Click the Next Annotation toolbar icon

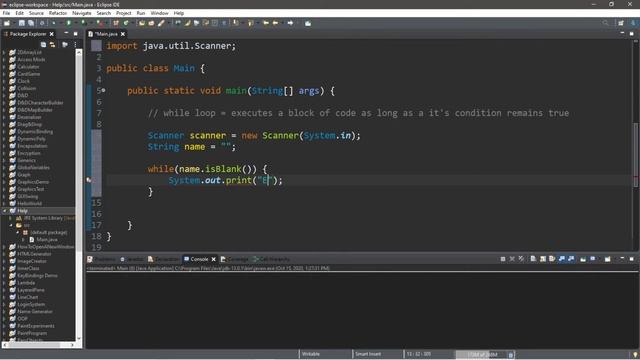pos(236,23)
